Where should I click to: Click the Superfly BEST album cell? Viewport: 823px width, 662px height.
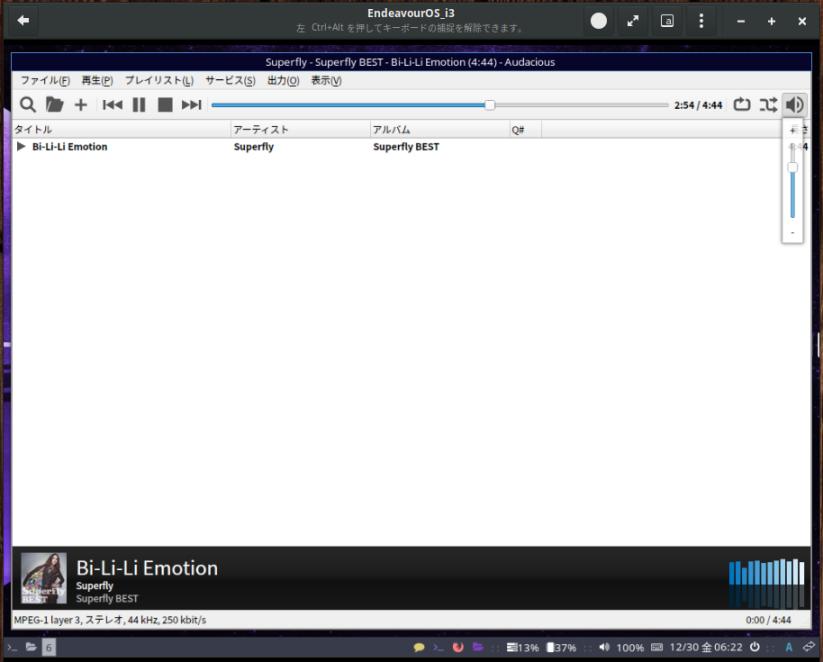[406, 146]
